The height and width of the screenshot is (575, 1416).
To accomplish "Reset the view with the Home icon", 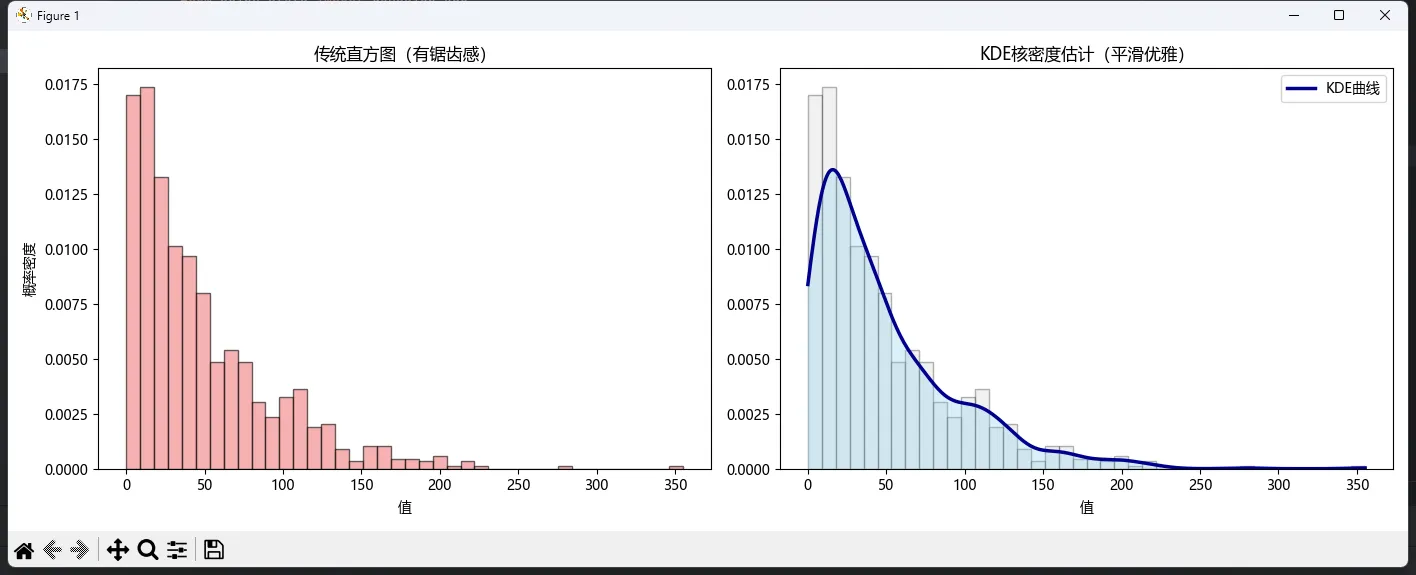I will 24,550.
